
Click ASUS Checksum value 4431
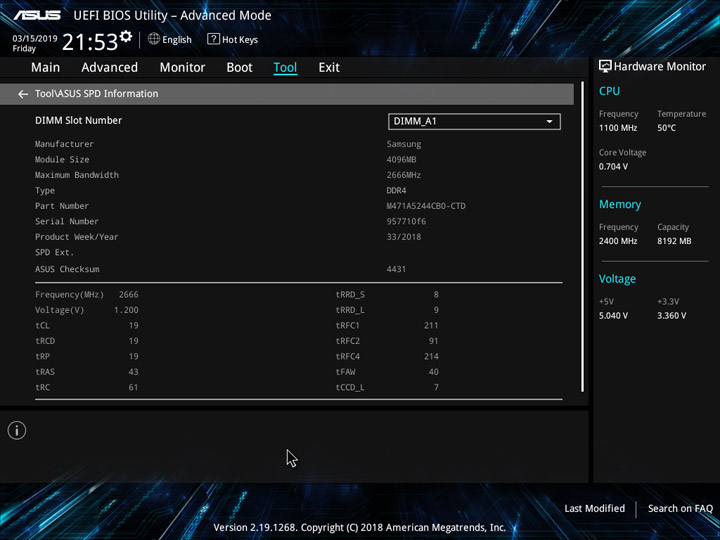click(x=396, y=269)
